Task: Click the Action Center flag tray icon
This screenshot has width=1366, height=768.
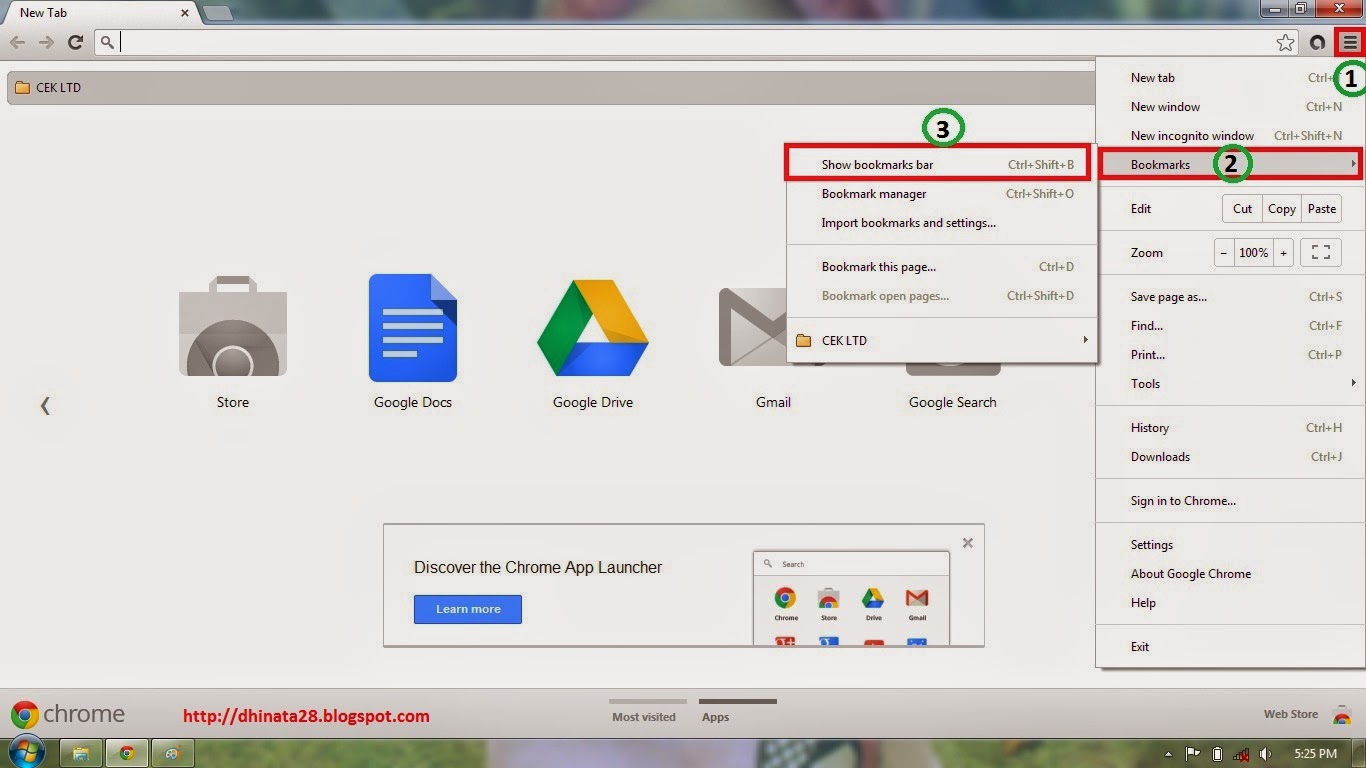Action: click(1193, 753)
